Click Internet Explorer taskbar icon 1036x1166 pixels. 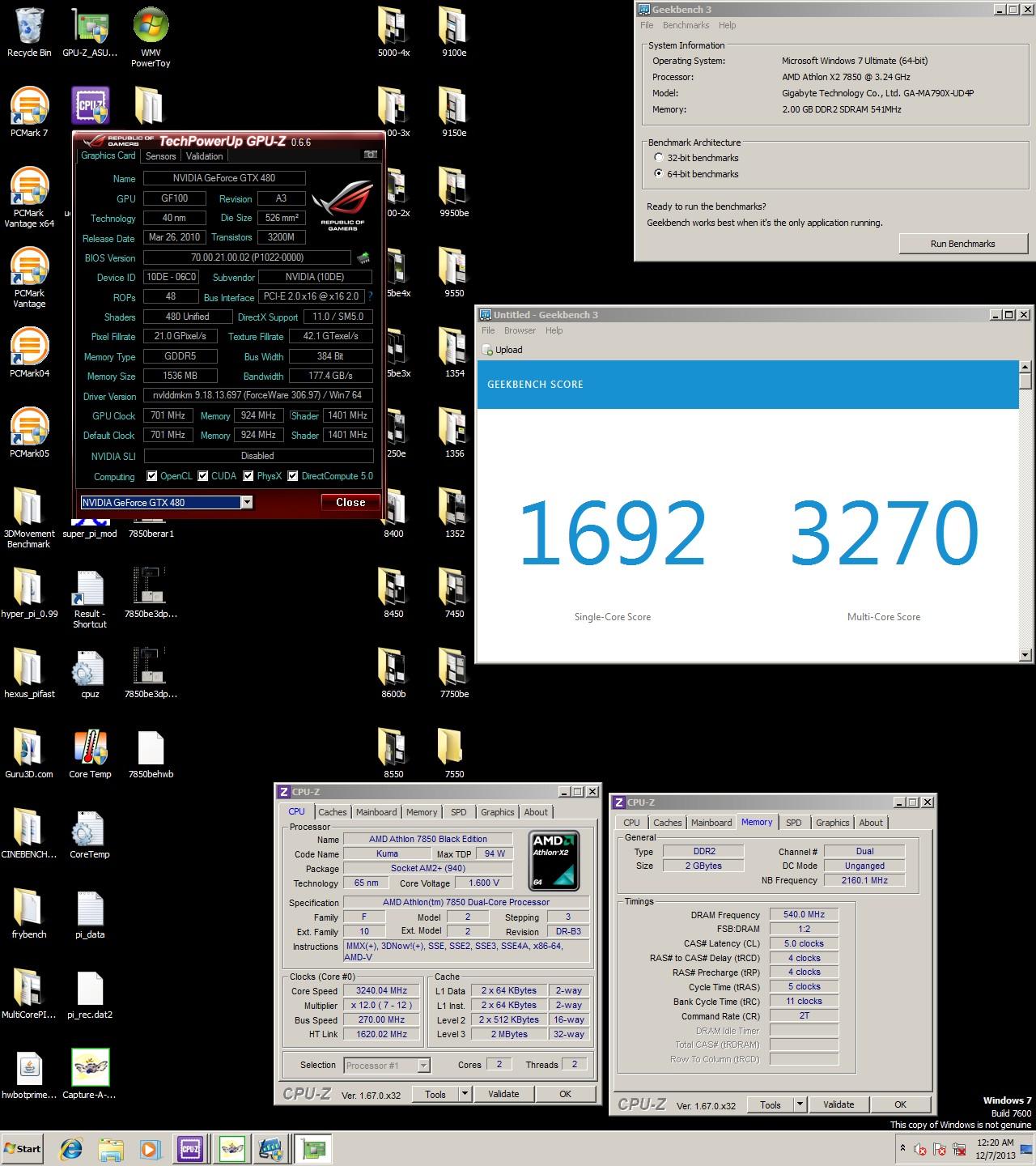72,1148
